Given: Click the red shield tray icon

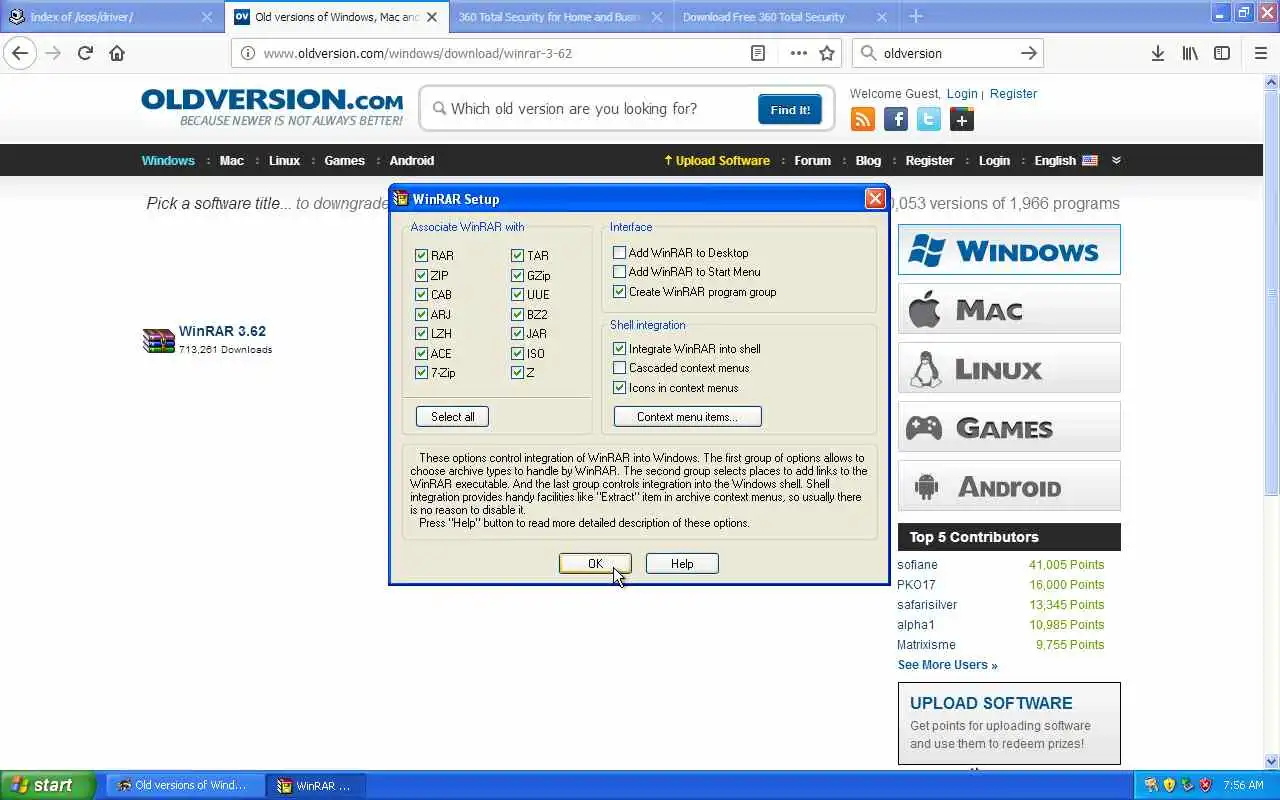Looking at the screenshot, I should click(x=1205, y=785).
